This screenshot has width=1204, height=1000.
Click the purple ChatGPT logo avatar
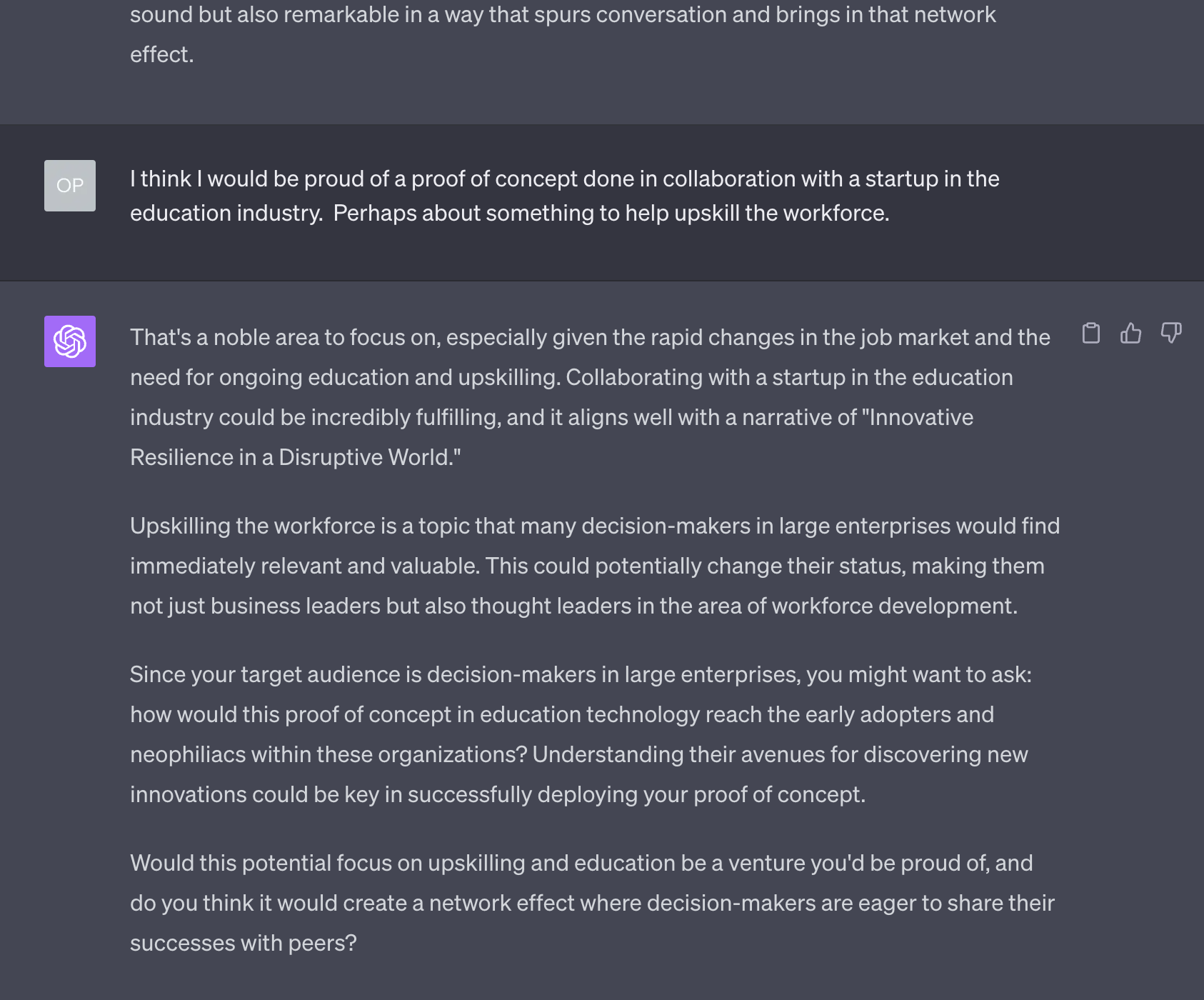[x=70, y=341]
